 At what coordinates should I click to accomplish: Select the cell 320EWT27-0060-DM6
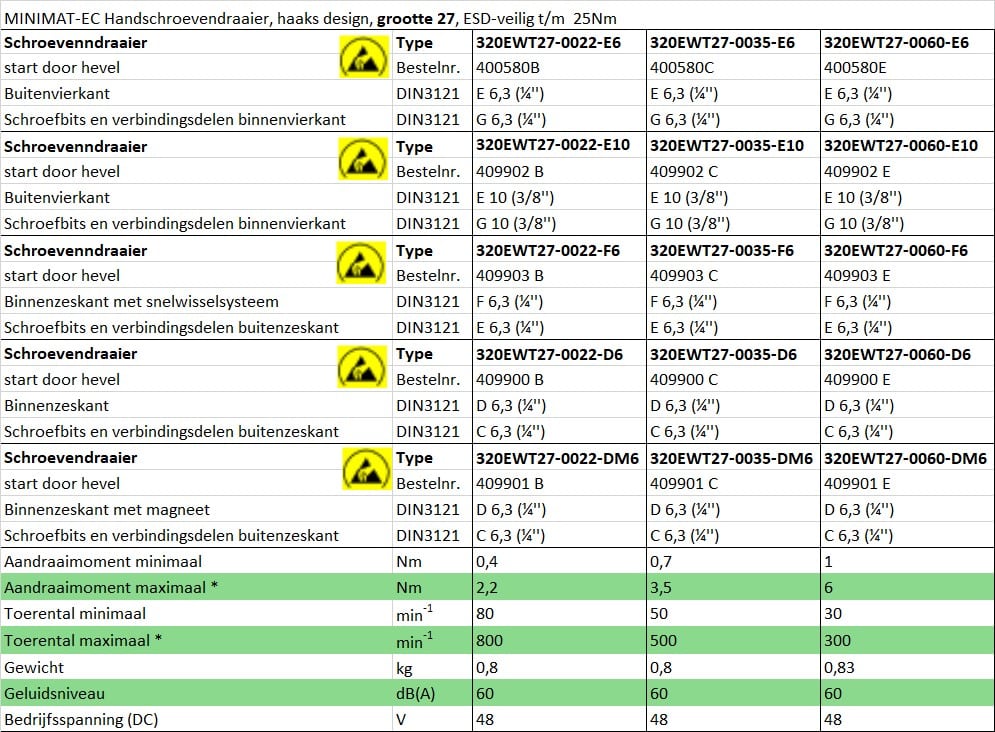[905, 459]
